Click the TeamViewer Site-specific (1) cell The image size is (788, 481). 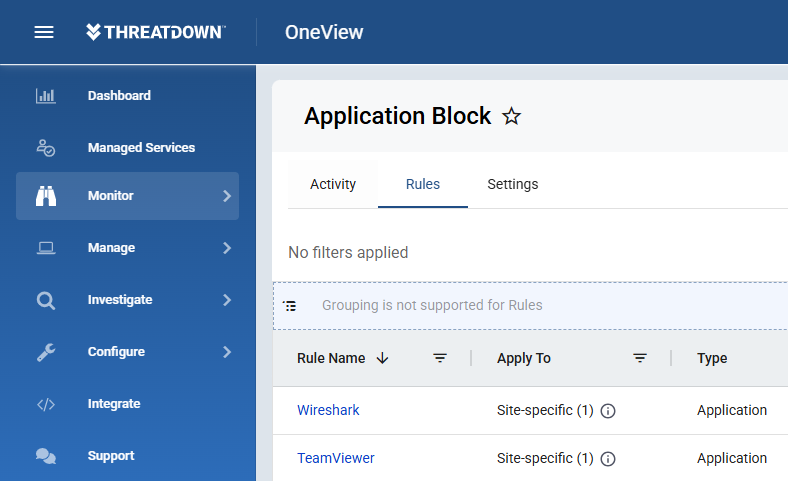545,458
